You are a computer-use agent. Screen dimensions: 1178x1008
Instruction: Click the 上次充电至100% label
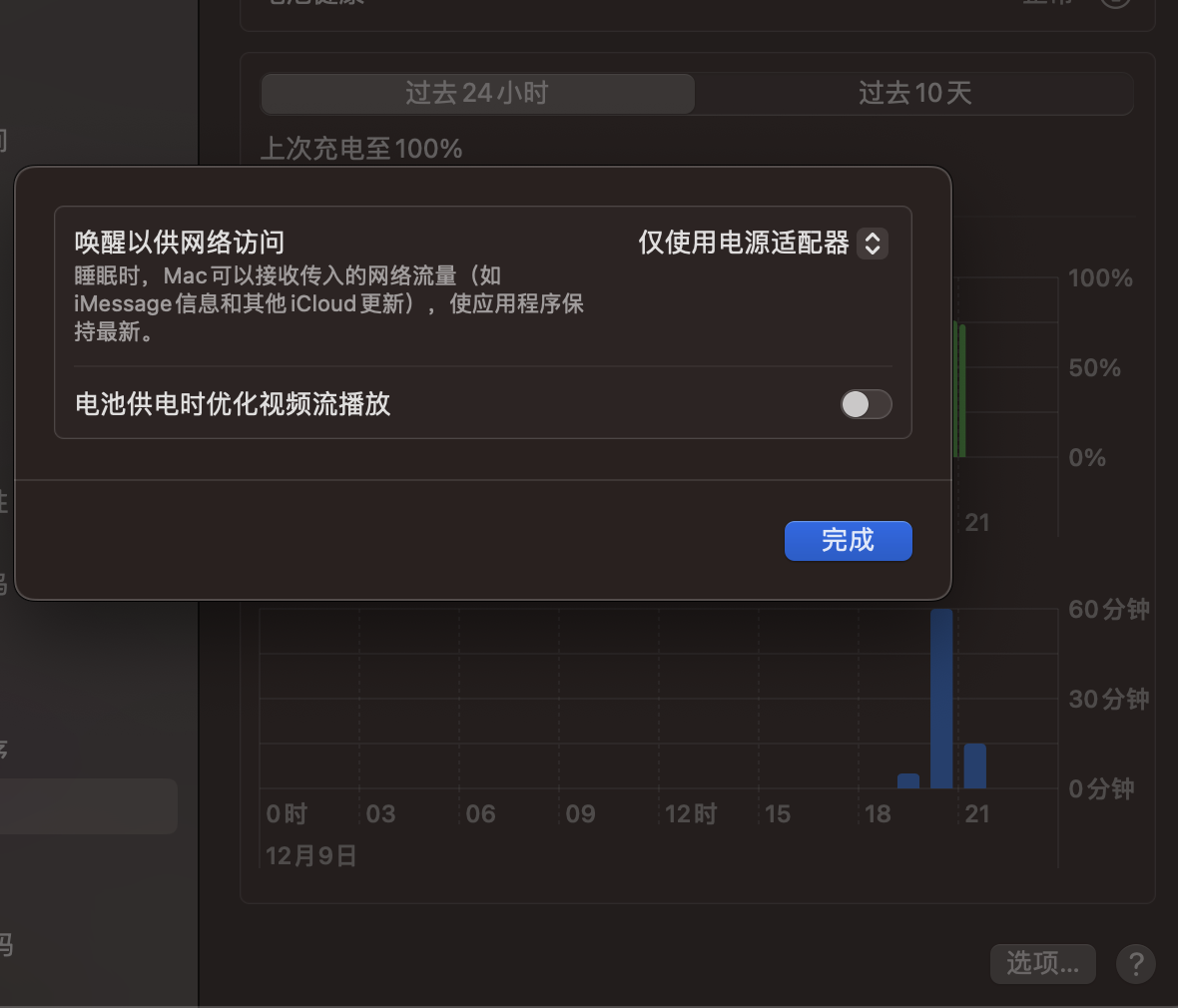point(361,149)
